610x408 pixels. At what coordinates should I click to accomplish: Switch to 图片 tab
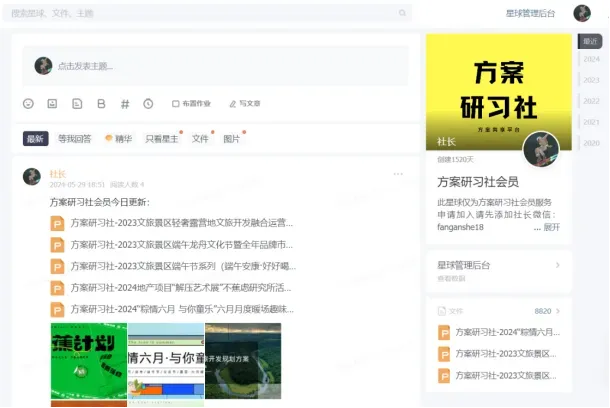tap(231, 138)
